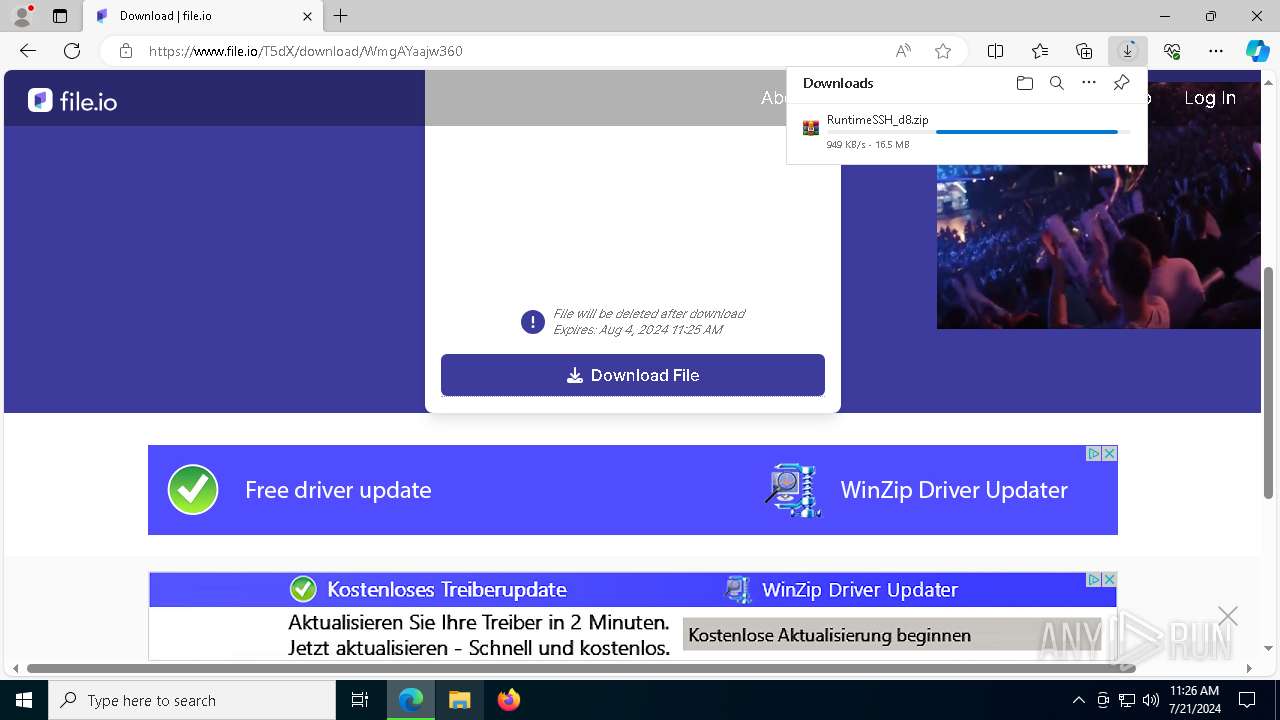Open split screen view

coord(996,51)
